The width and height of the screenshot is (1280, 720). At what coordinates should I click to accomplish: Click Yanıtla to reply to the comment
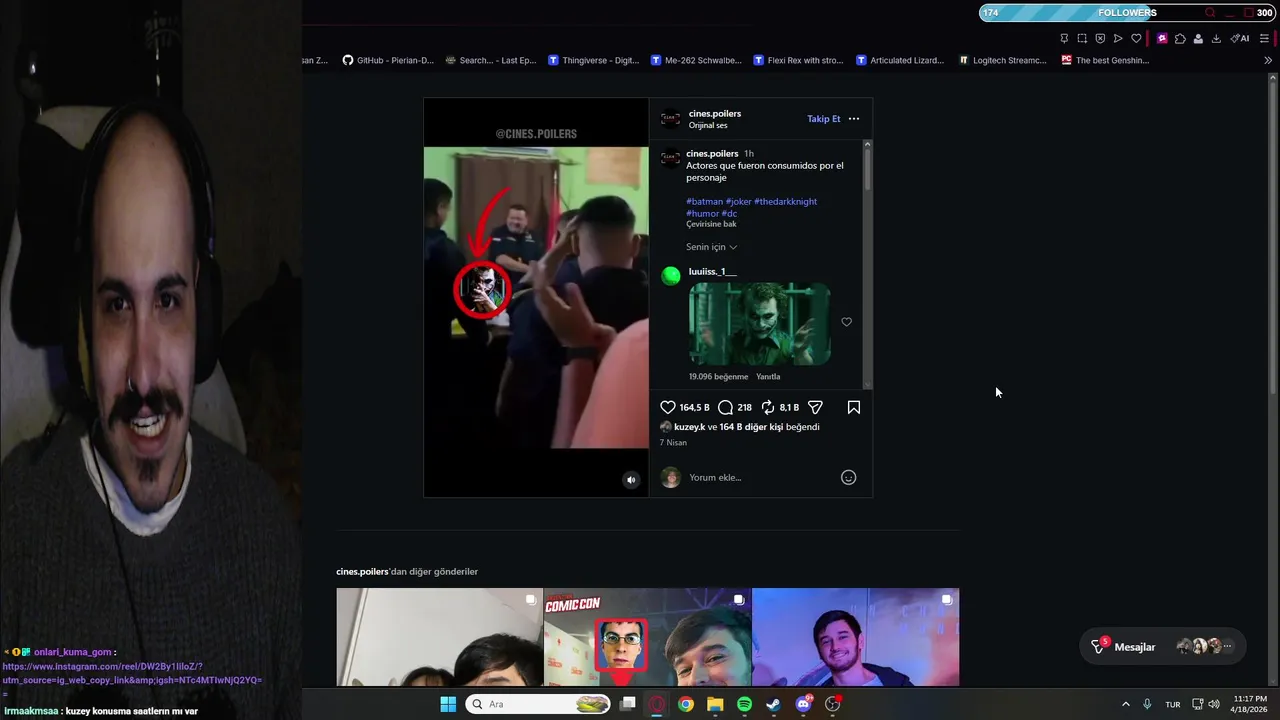(x=768, y=377)
